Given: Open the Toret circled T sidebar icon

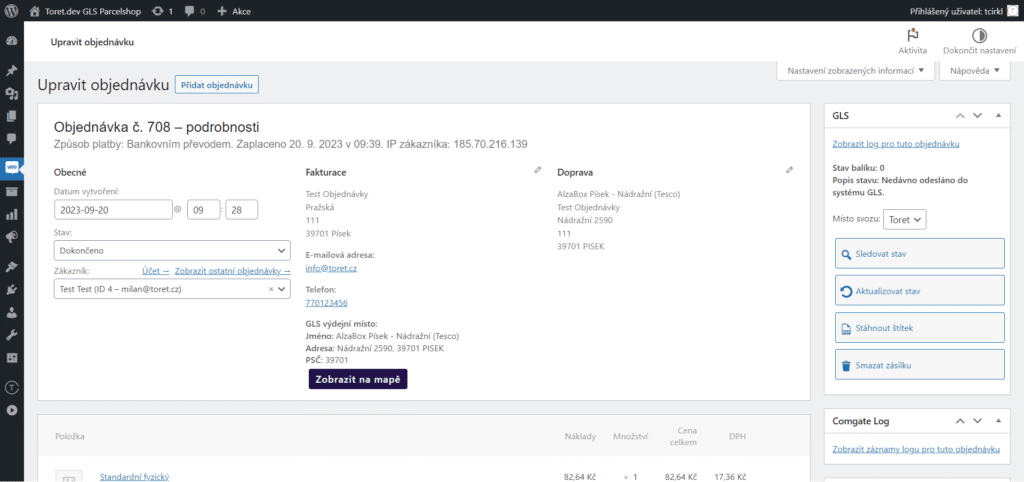Looking at the screenshot, I should (x=11, y=387).
